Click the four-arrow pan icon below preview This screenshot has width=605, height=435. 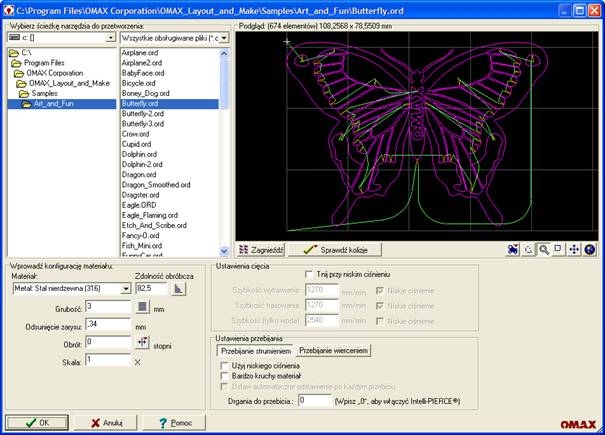[x=573, y=249]
